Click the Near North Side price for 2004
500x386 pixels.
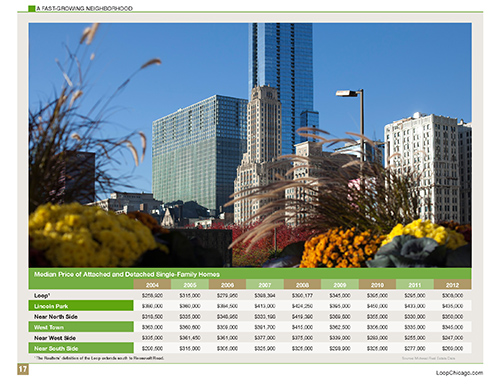(152, 317)
